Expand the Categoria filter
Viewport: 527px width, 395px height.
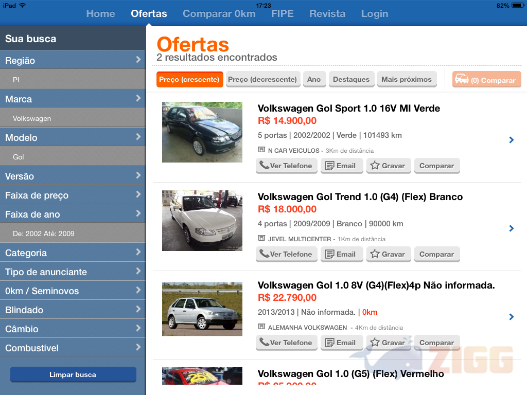tap(73, 252)
